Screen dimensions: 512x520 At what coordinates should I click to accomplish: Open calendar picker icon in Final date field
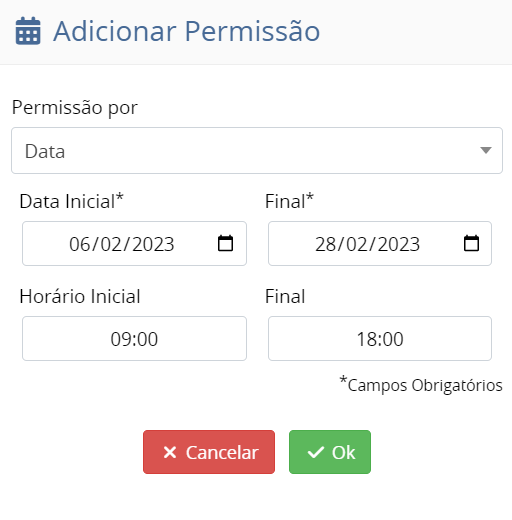click(x=471, y=243)
